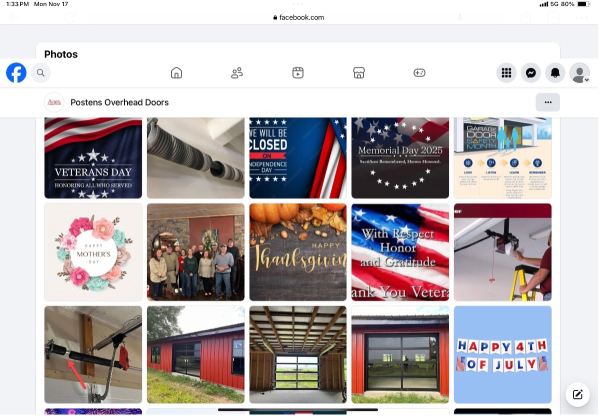
Task: Click the Postens Overhead Doors page logo
Action: pyautogui.click(x=54, y=102)
